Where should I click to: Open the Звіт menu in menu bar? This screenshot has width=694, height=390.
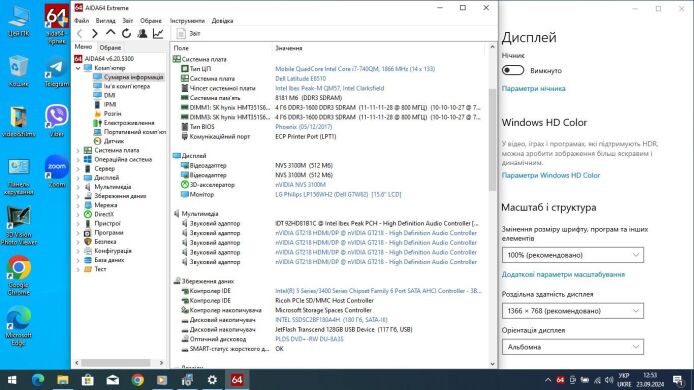coord(127,20)
